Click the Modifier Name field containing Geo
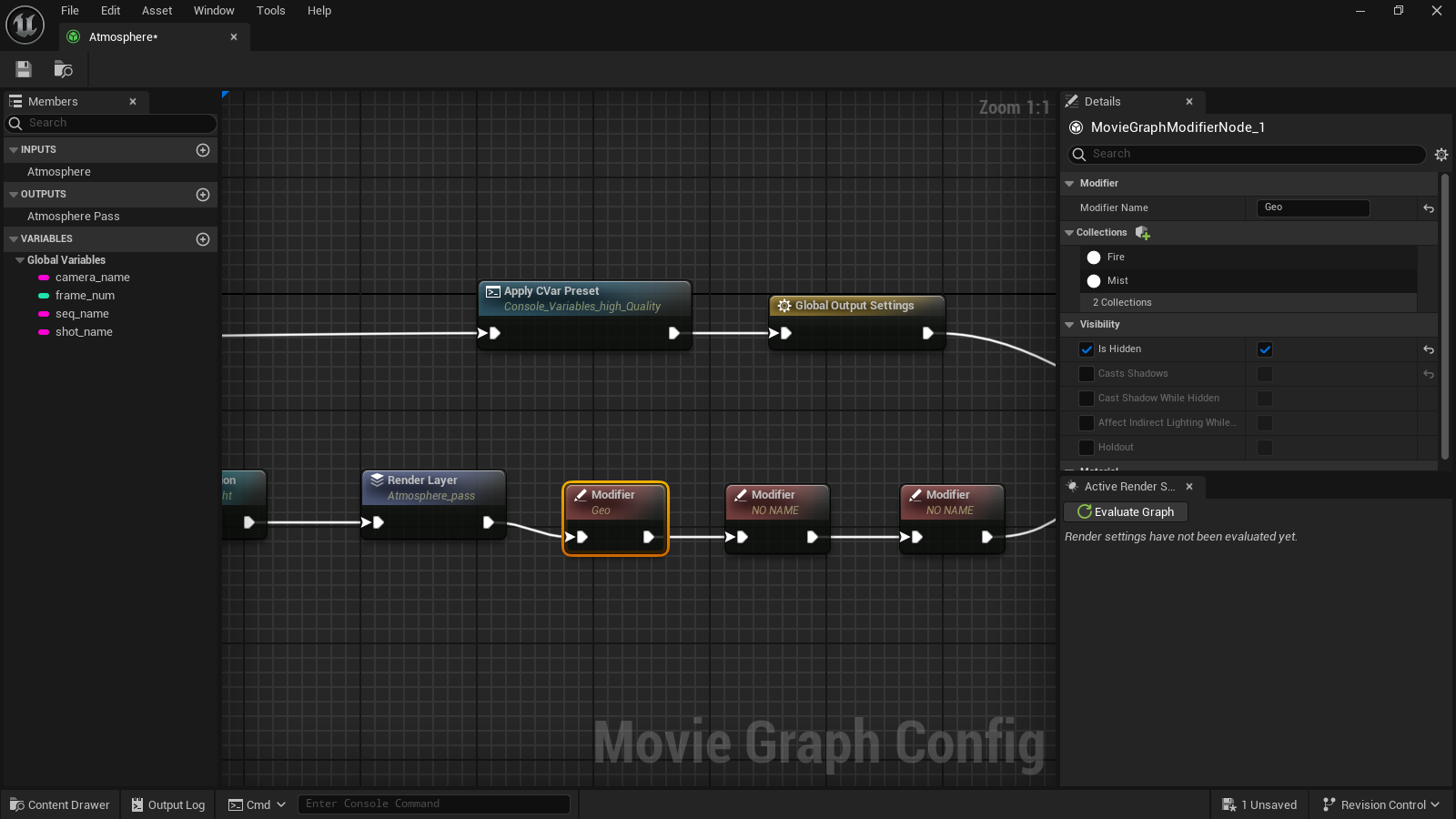The width and height of the screenshot is (1456, 819). [1313, 208]
